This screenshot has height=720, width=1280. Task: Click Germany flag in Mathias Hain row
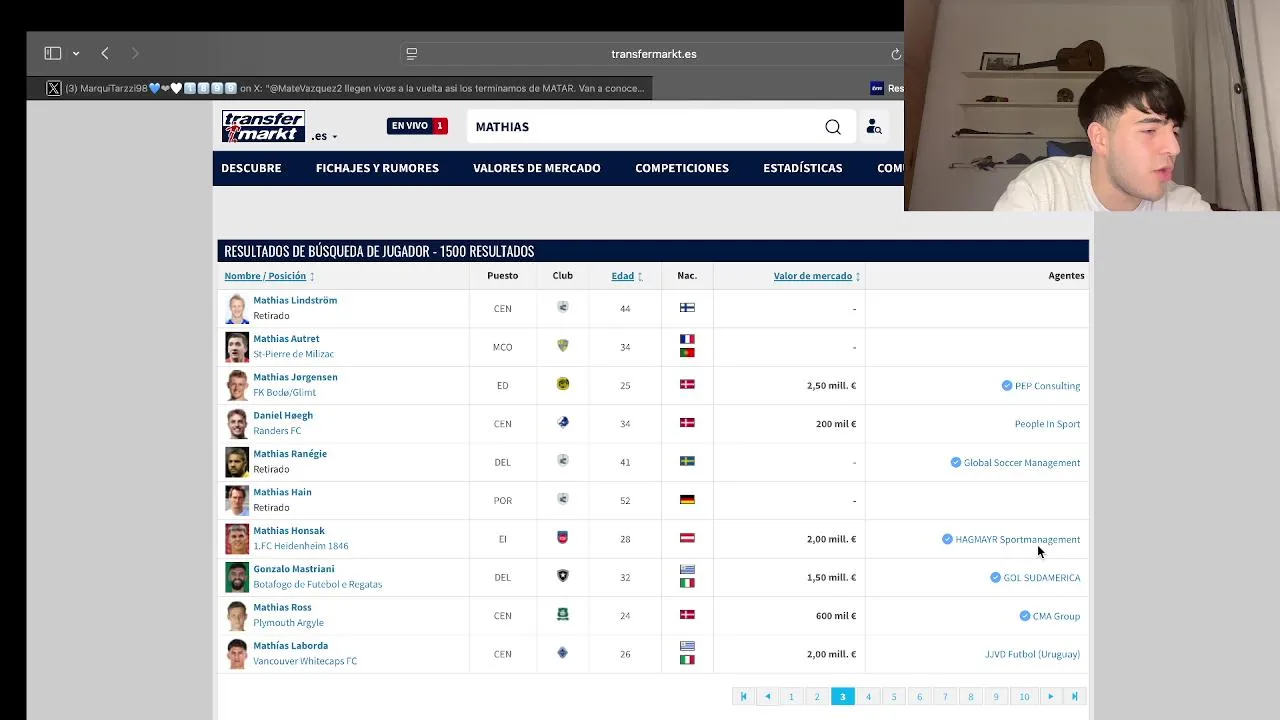coord(687,500)
